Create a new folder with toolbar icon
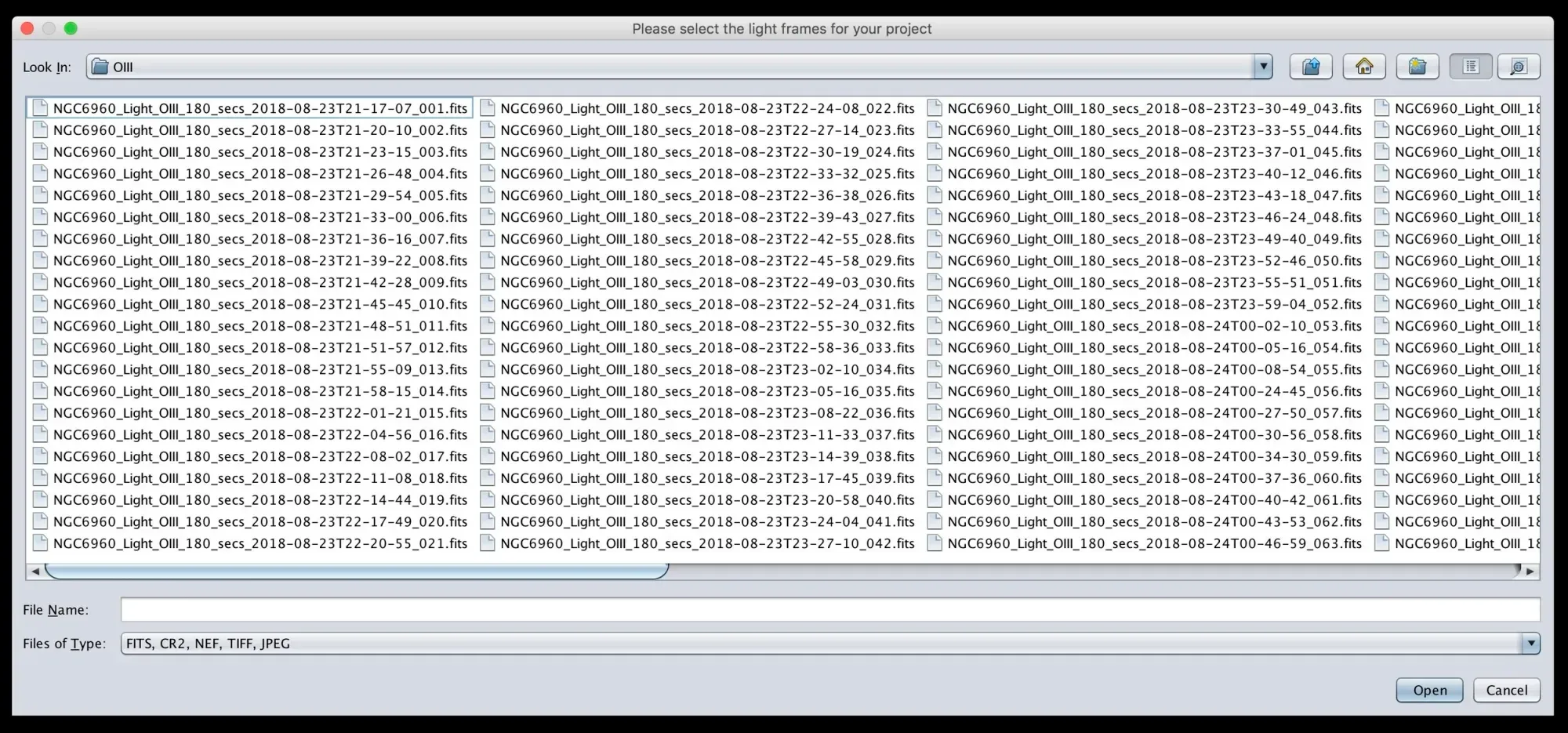1568x733 pixels. point(1417,67)
